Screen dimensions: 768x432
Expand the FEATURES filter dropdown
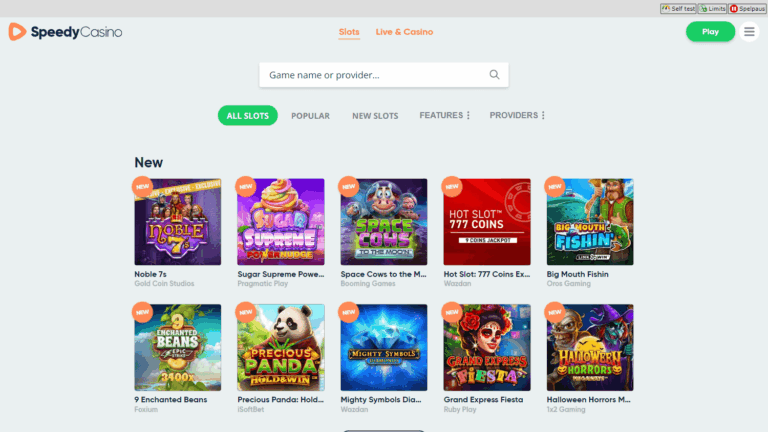tap(444, 115)
